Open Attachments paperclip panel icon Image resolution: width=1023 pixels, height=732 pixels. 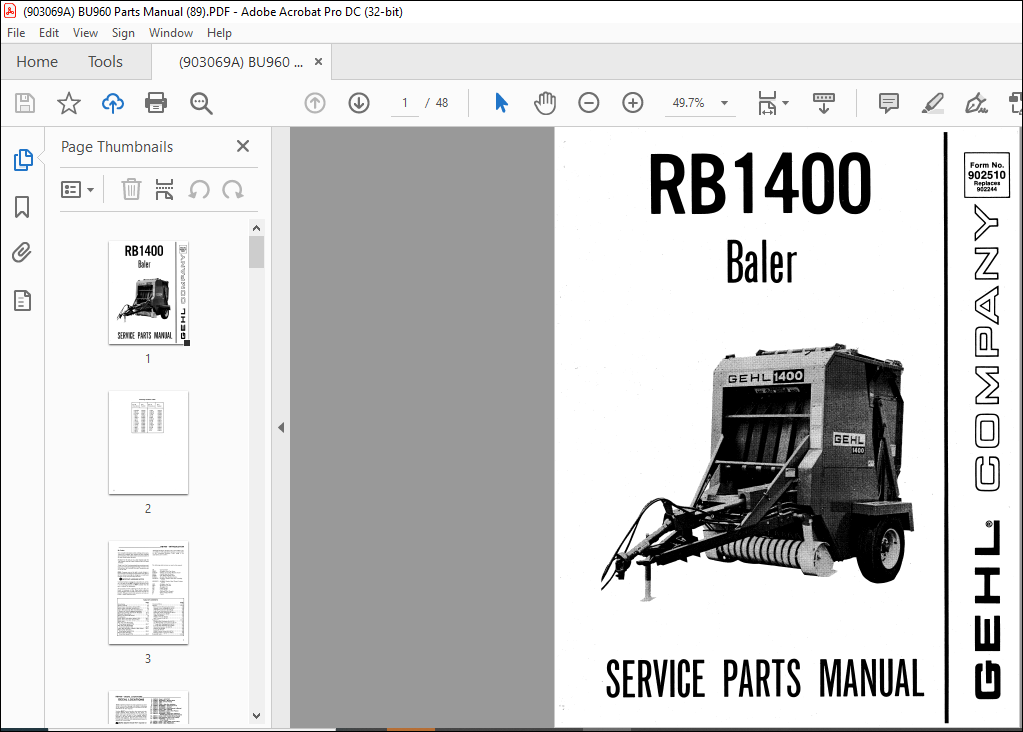pos(22,252)
